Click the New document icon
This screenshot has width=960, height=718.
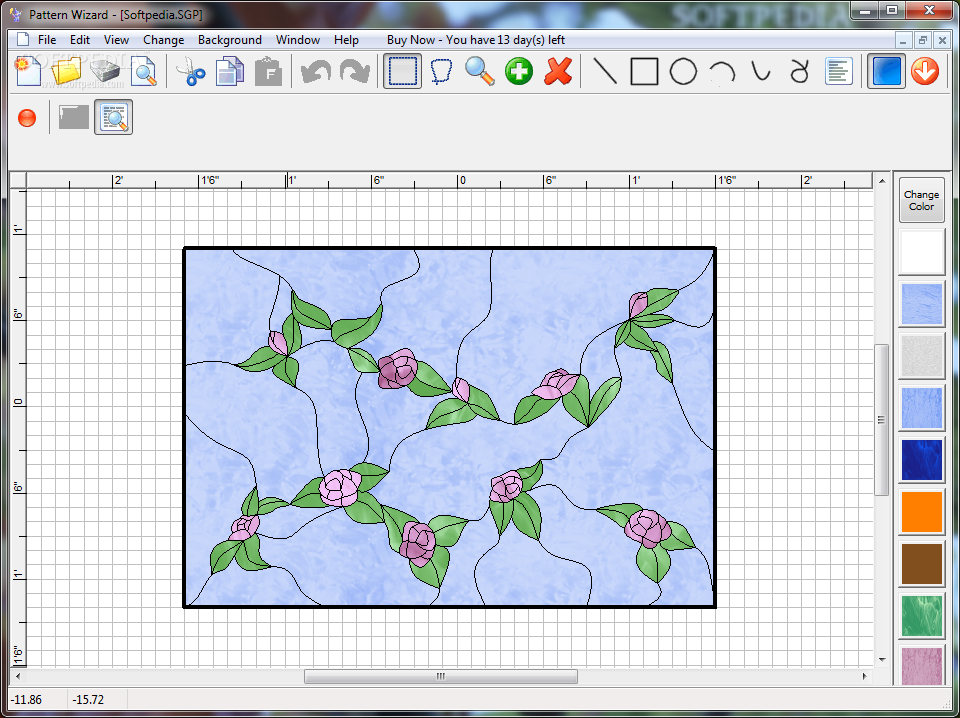[x=28, y=71]
